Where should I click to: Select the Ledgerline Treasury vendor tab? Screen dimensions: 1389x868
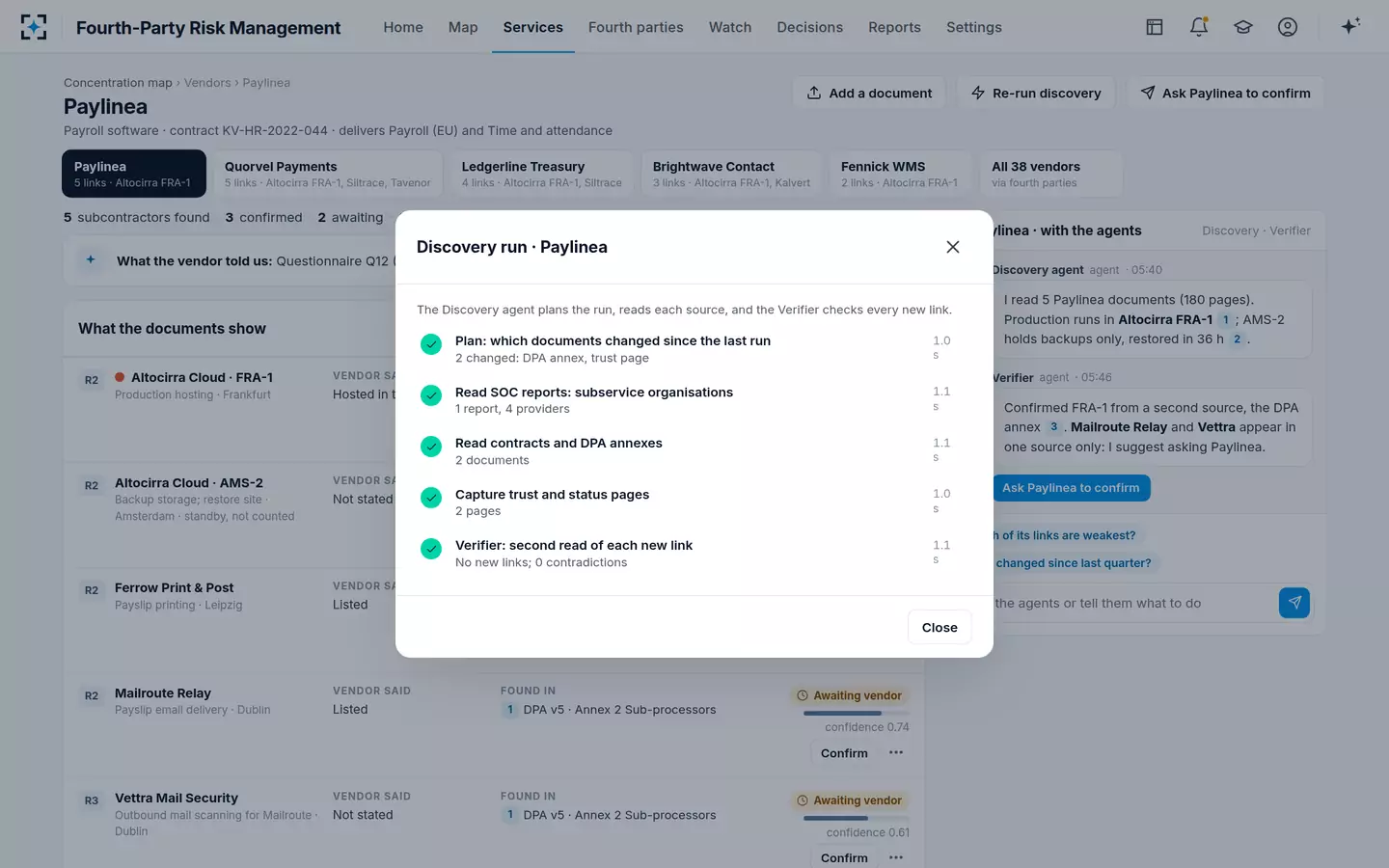tap(542, 174)
